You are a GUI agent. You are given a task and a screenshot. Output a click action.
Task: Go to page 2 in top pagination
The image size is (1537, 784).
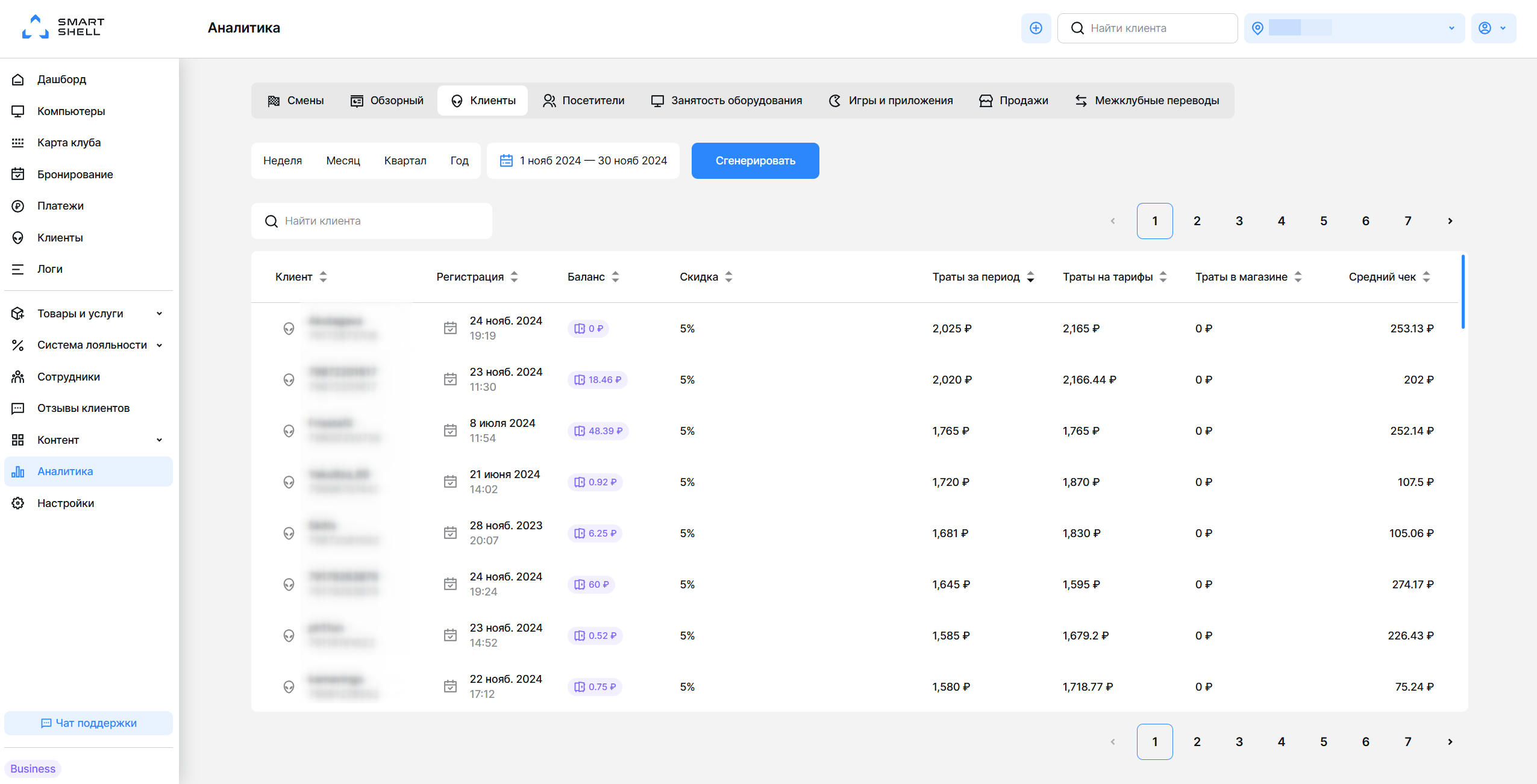click(1197, 221)
